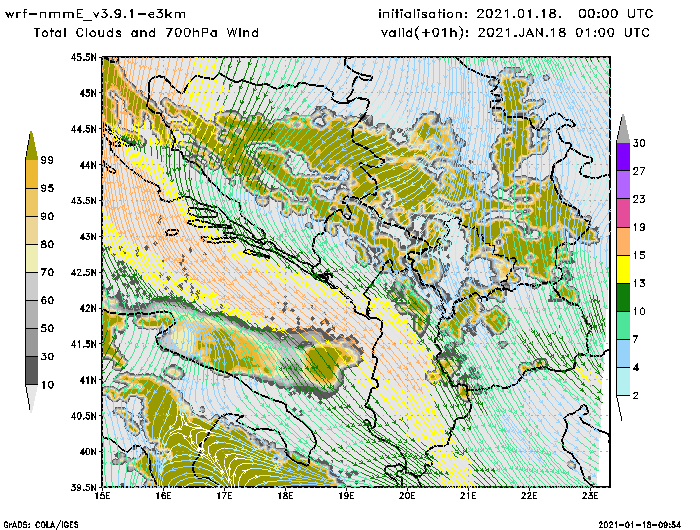Select the pink 19–23 wind legend swatch

pyautogui.click(x=623, y=213)
